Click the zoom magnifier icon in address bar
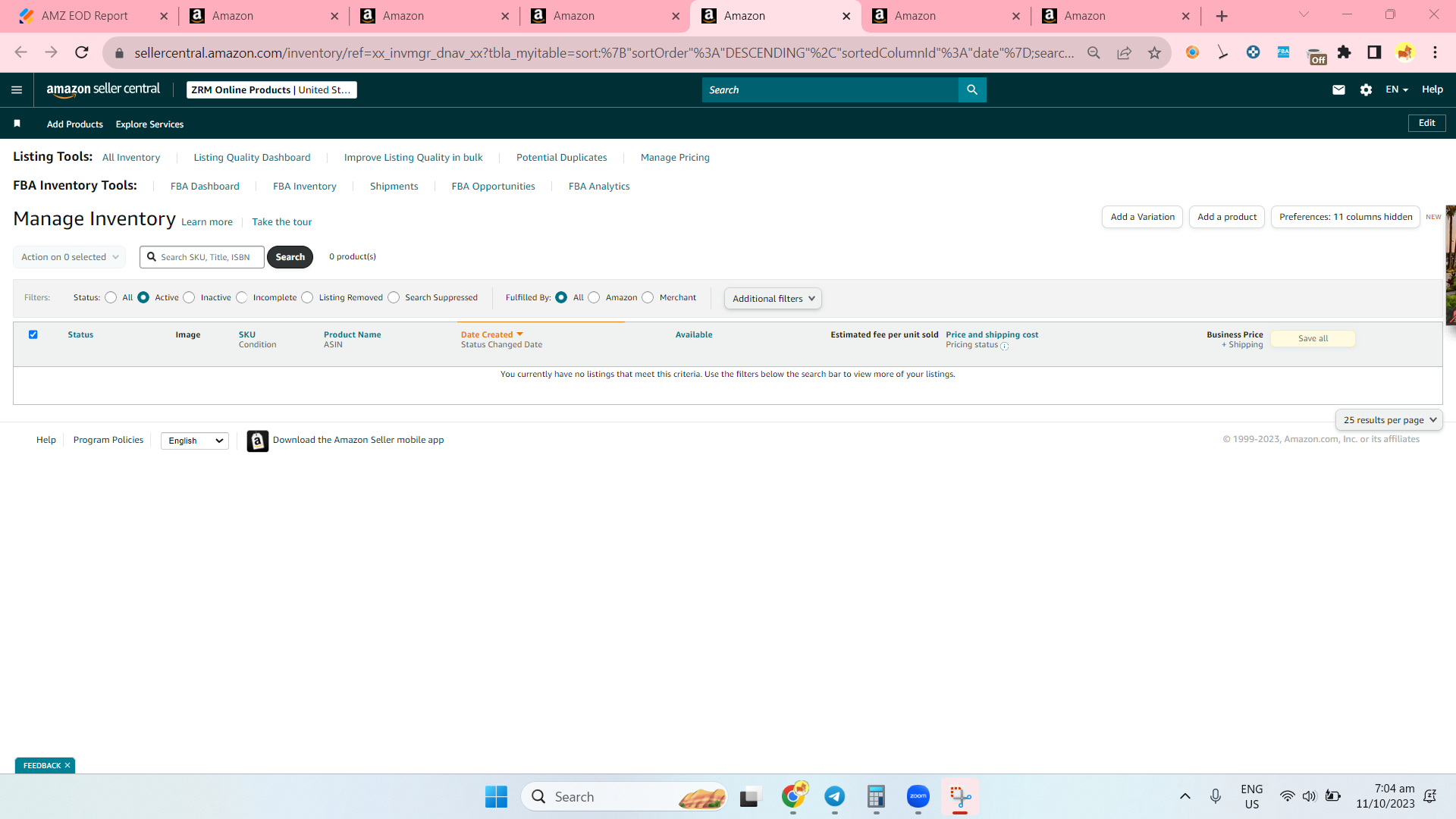This screenshot has width=1456, height=819. click(1094, 52)
